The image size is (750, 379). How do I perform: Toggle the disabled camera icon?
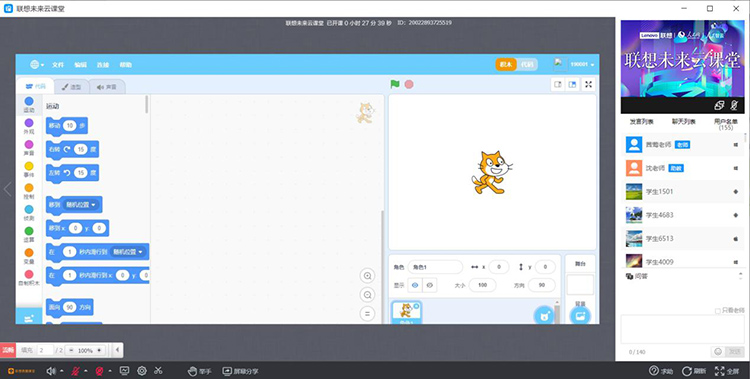pos(99,371)
